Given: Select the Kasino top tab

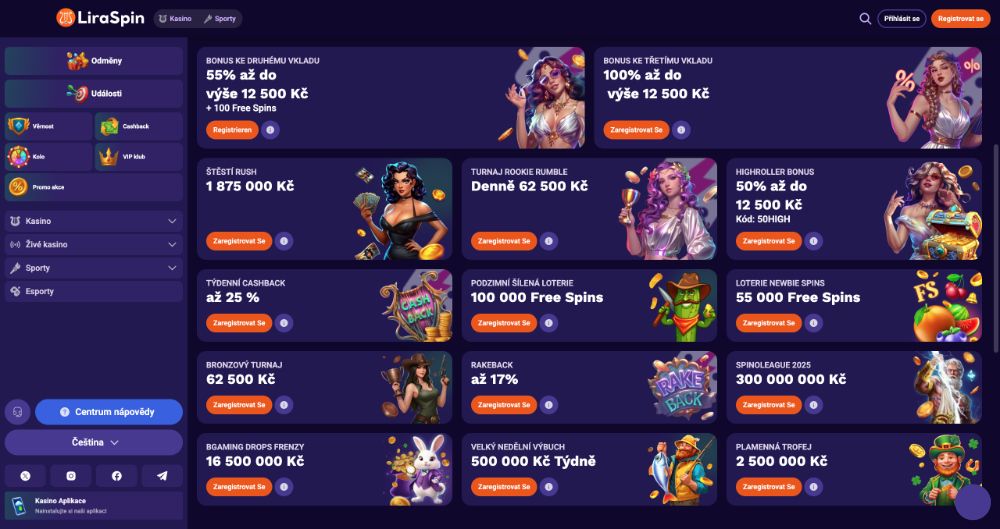Looking at the screenshot, I should click(175, 19).
